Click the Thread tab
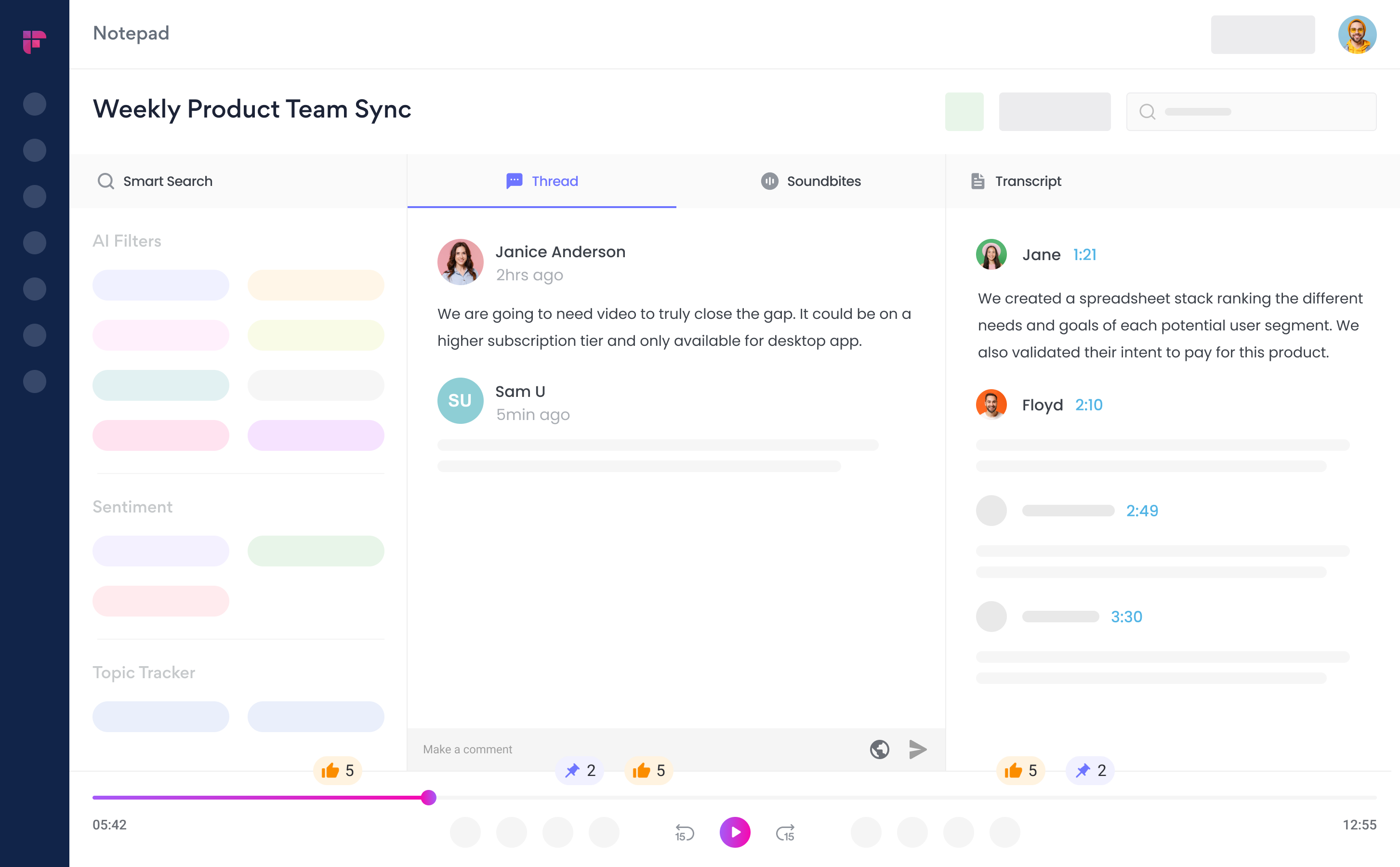This screenshot has width=1400, height=867. click(x=541, y=180)
